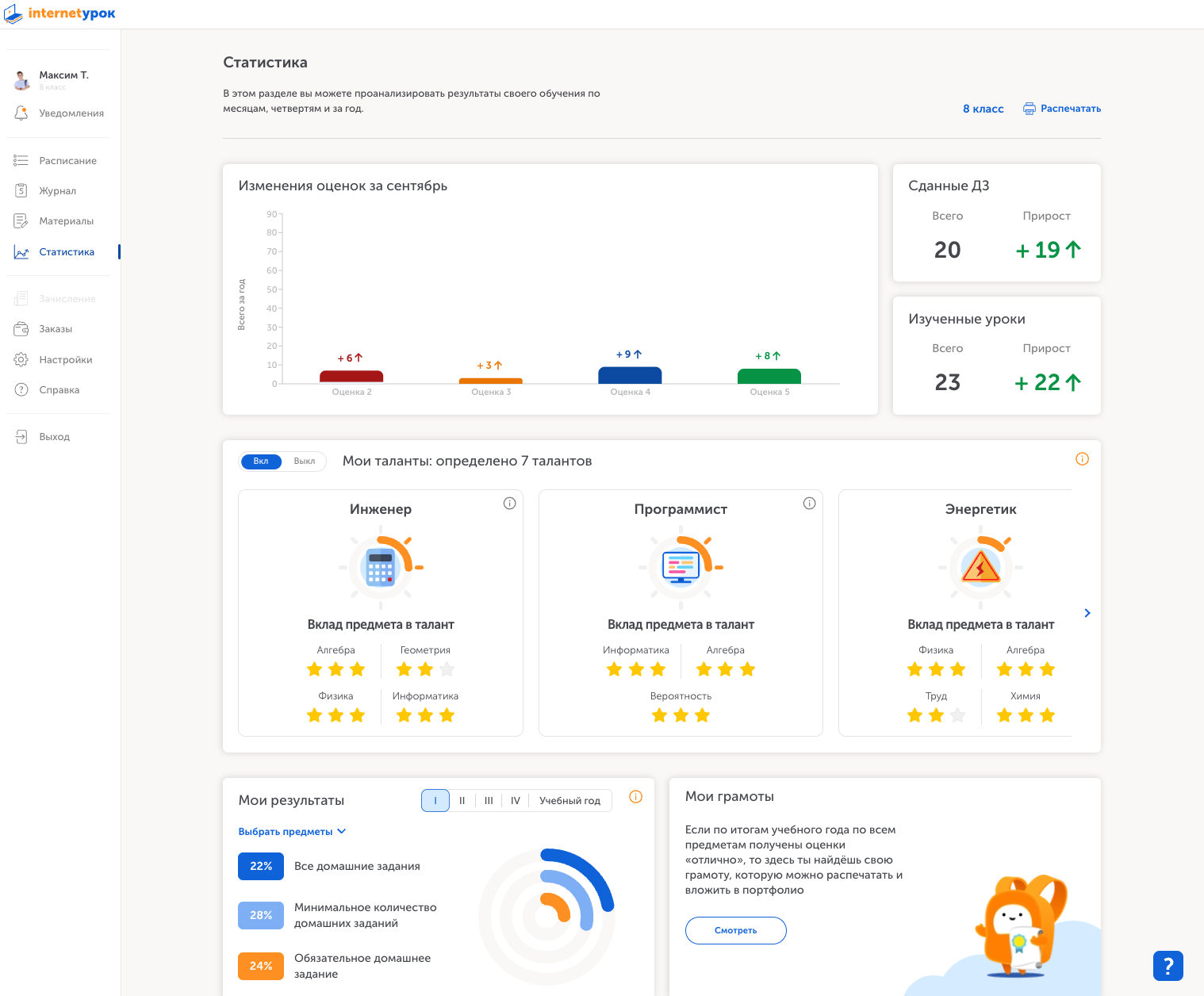Click the info icon on Программист card
This screenshot has width=1204, height=996.
tap(809, 504)
